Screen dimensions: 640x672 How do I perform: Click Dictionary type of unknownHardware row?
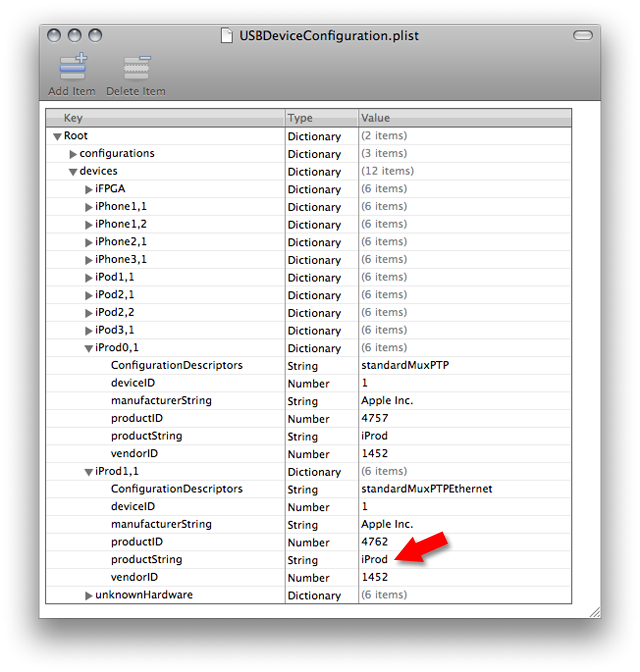pyautogui.click(x=314, y=596)
